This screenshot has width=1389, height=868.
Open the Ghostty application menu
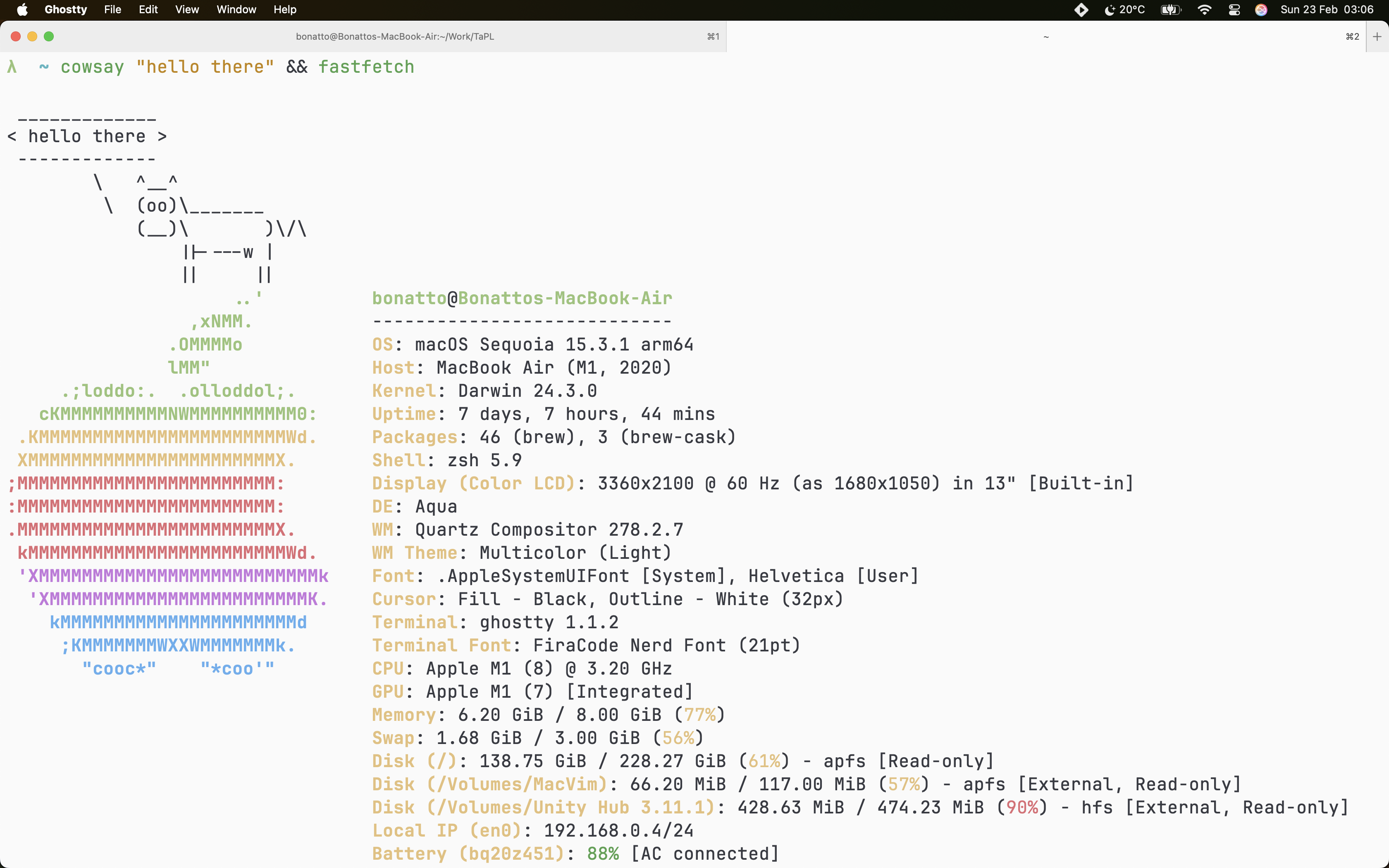[65, 10]
